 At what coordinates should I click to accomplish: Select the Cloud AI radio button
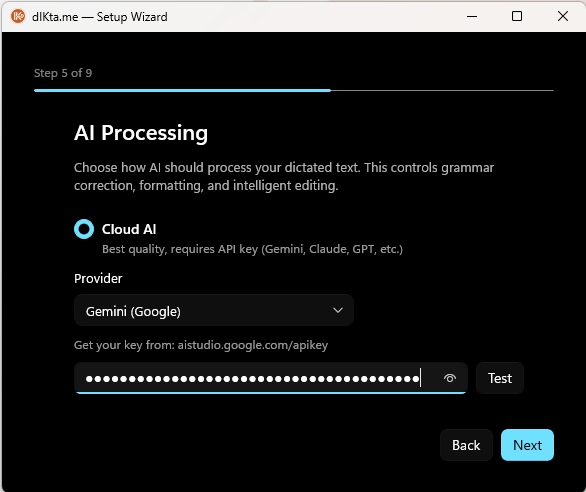[x=84, y=229]
